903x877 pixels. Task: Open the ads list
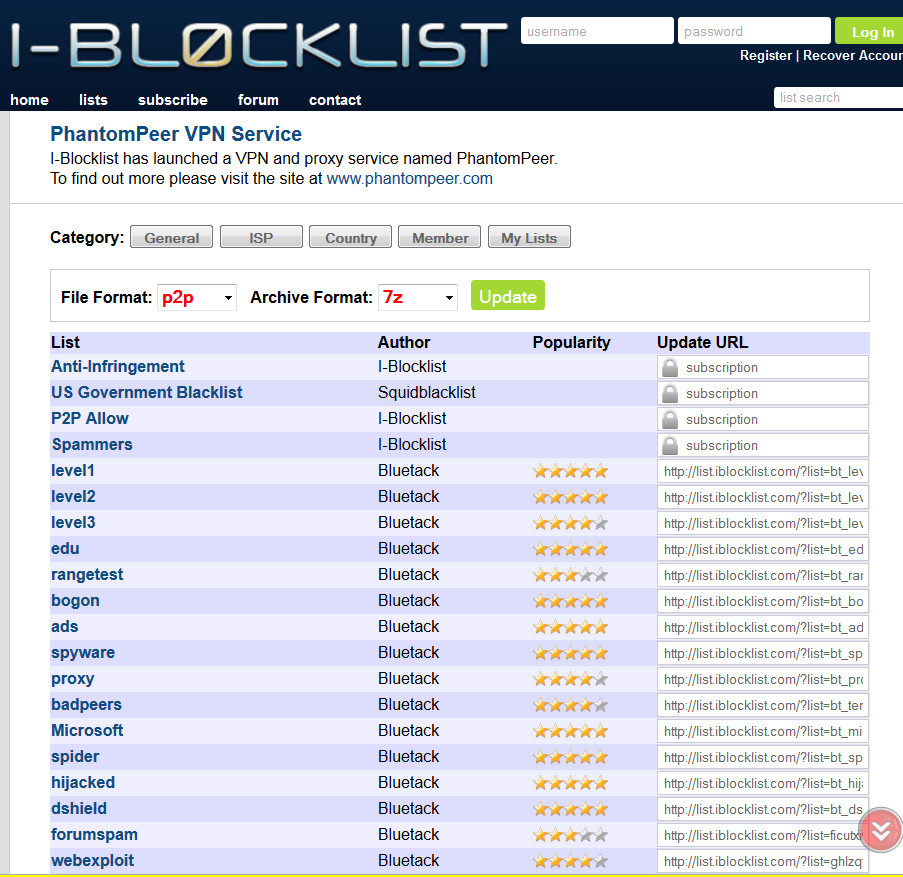(x=64, y=627)
